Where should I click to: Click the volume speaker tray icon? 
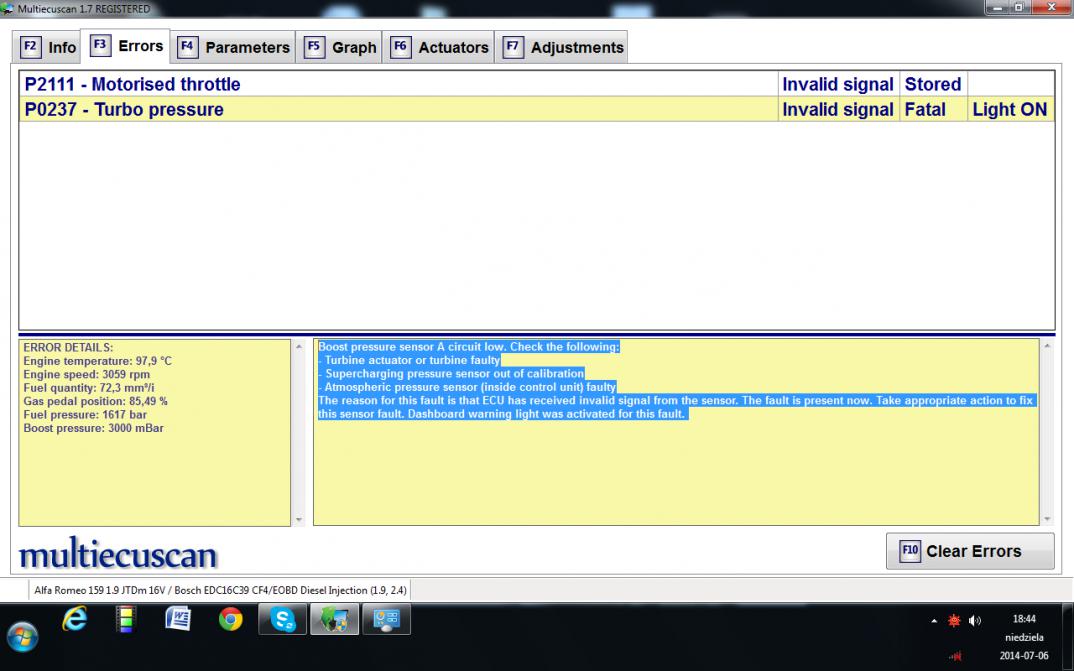975,620
